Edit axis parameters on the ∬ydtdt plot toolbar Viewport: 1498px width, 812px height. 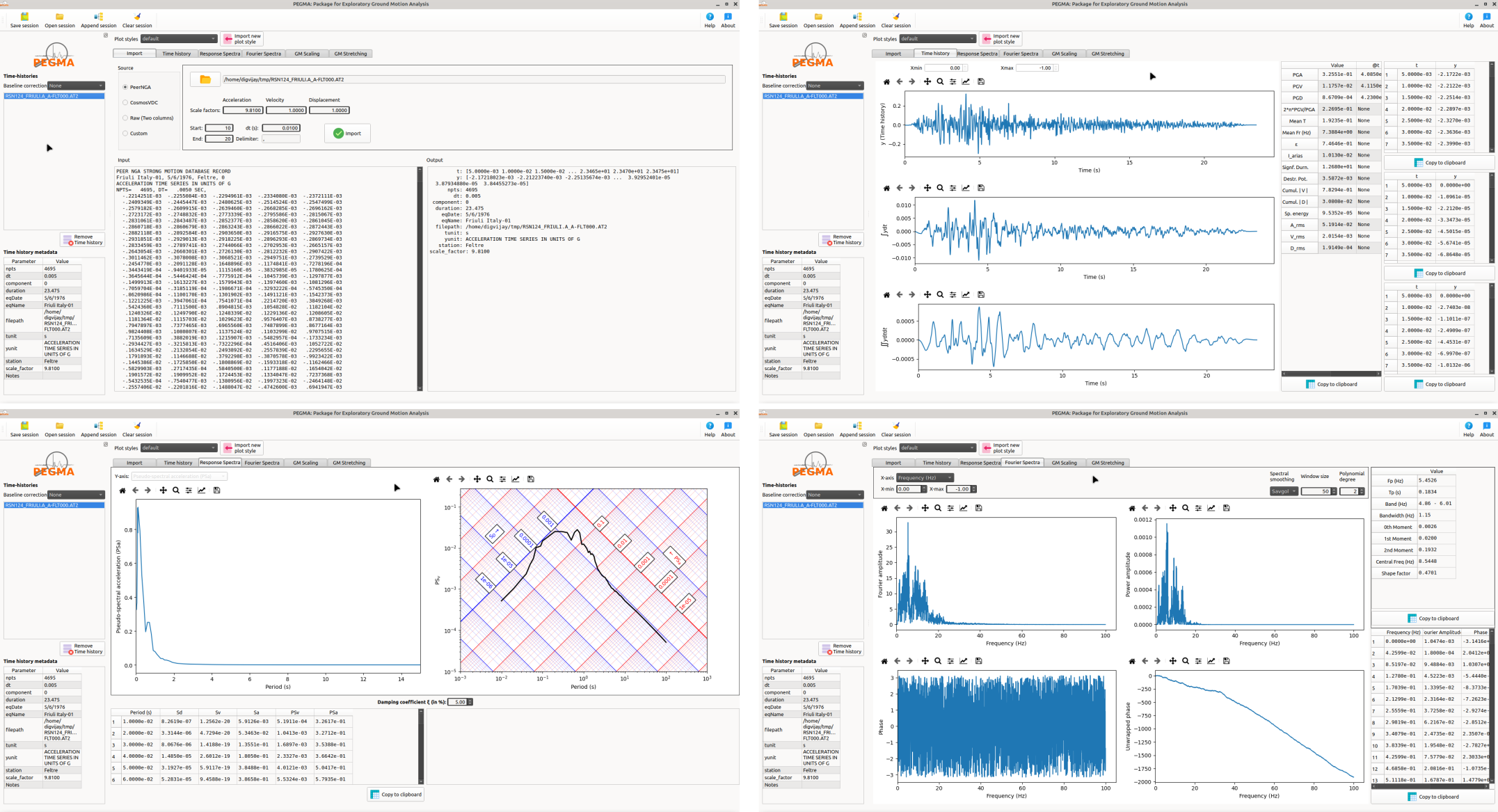(966, 294)
